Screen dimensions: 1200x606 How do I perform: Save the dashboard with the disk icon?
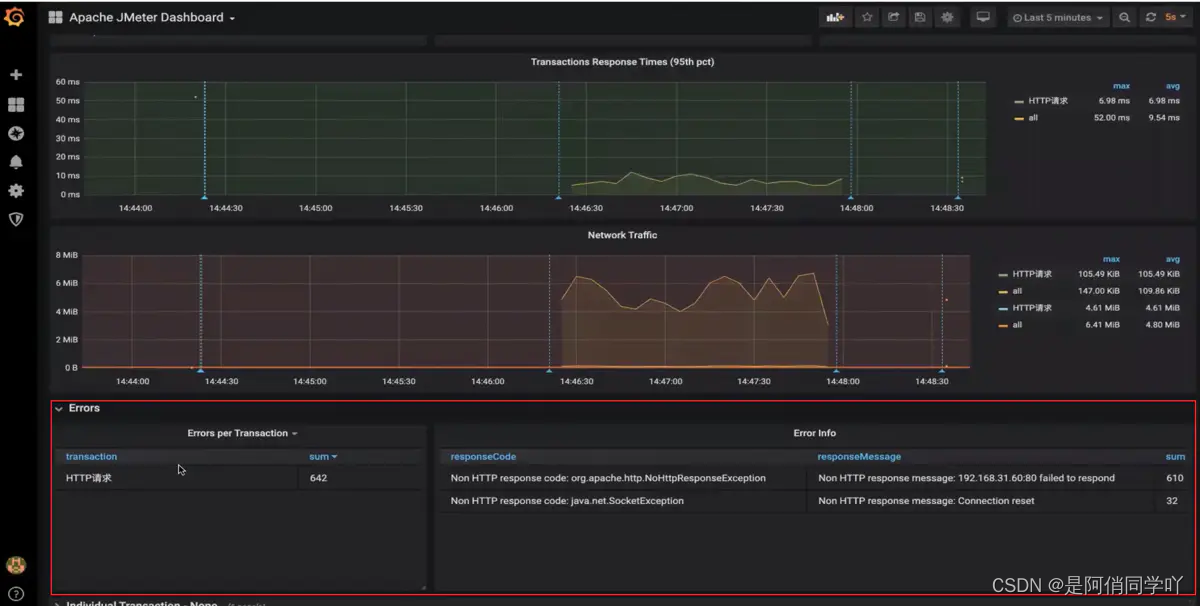(x=920, y=18)
